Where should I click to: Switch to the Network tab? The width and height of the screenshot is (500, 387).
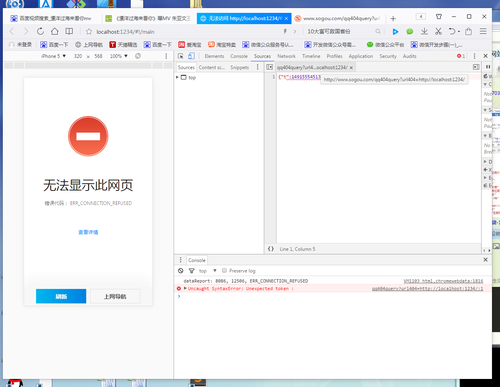pos(286,56)
